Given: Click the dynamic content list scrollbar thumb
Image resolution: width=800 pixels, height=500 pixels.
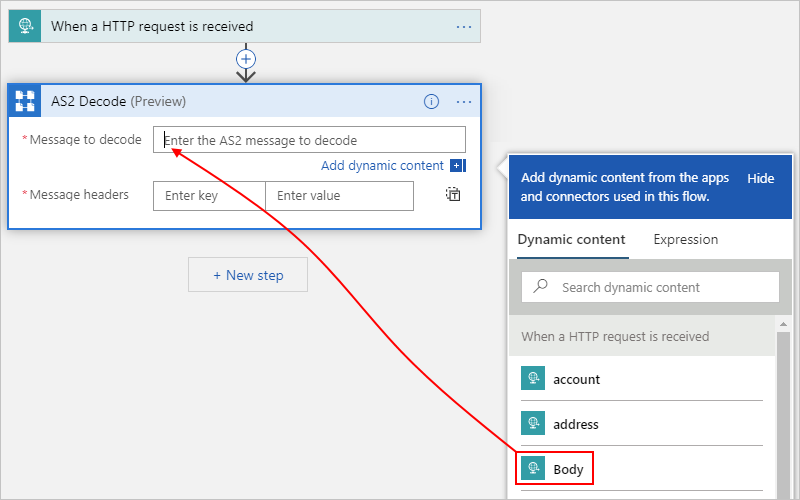Looking at the screenshot, I should 784,415.
